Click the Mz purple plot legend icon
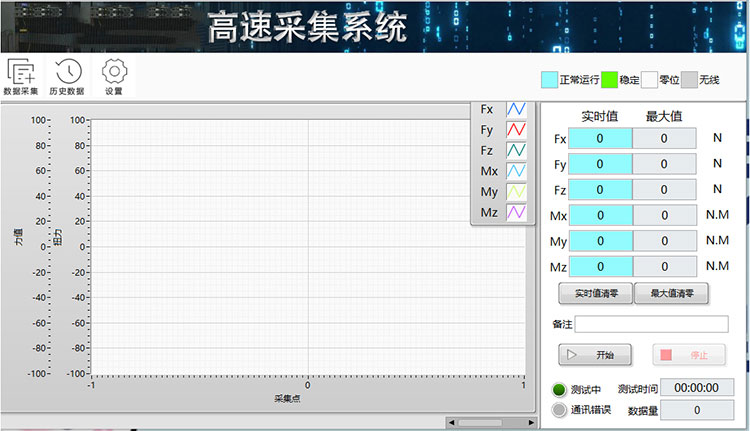 click(516, 213)
